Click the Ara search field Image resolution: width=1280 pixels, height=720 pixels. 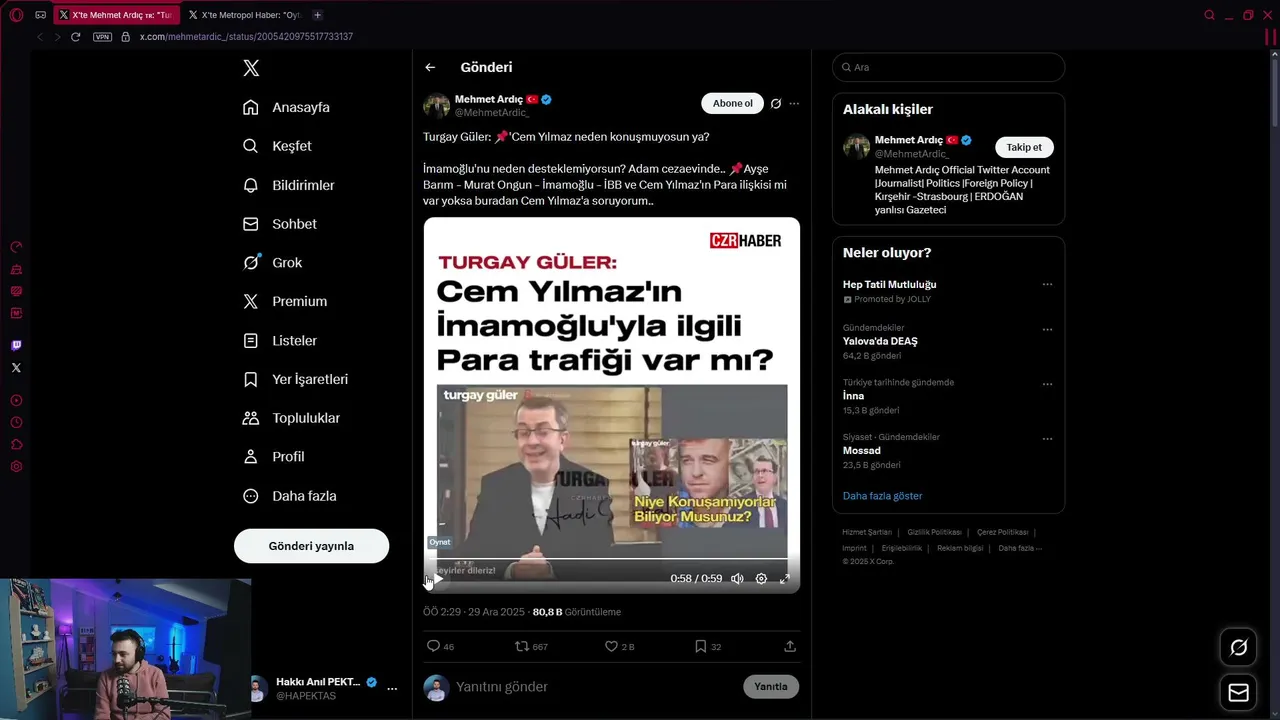pos(948,67)
